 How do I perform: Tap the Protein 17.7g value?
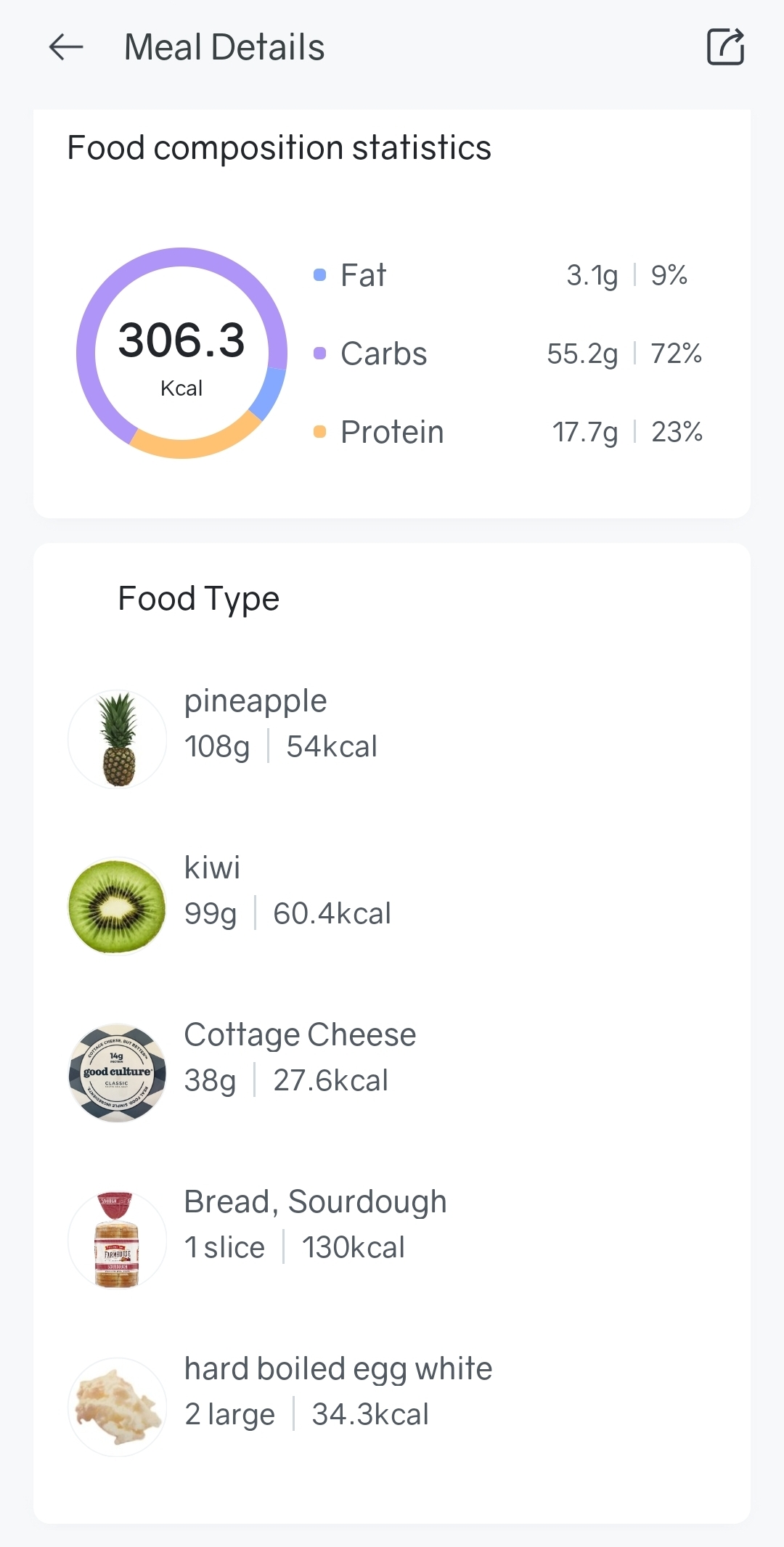click(x=585, y=433)
